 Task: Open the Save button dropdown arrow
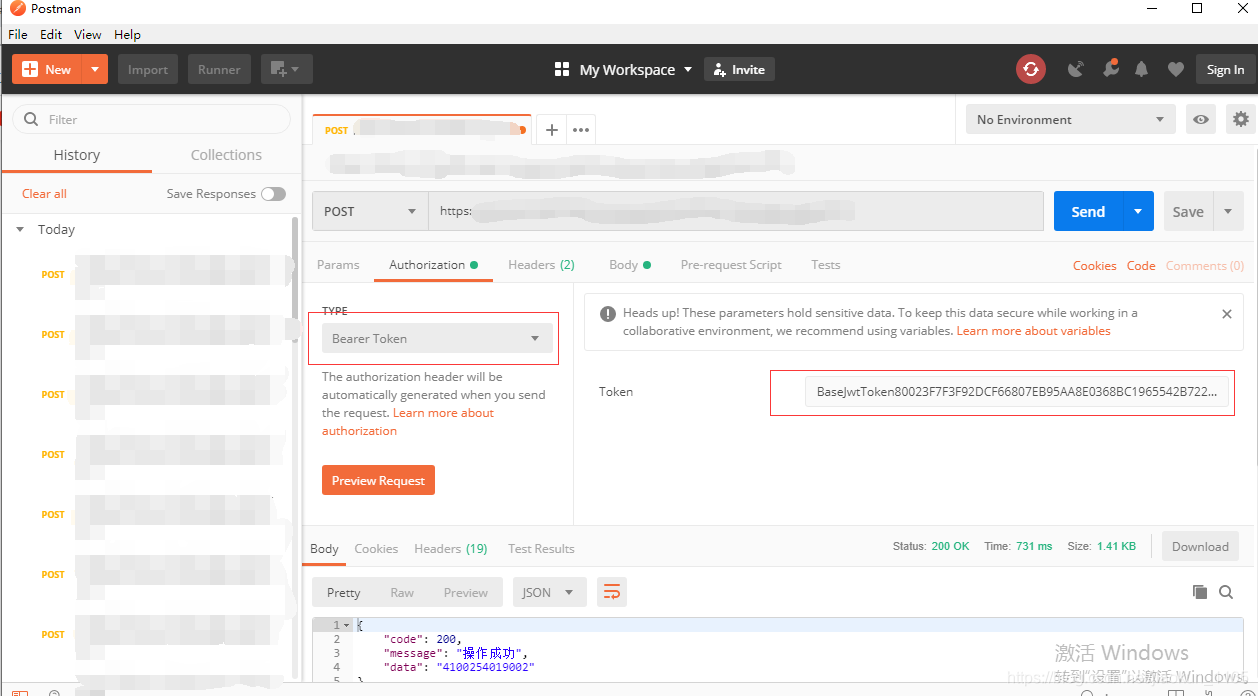point(1228,211)
